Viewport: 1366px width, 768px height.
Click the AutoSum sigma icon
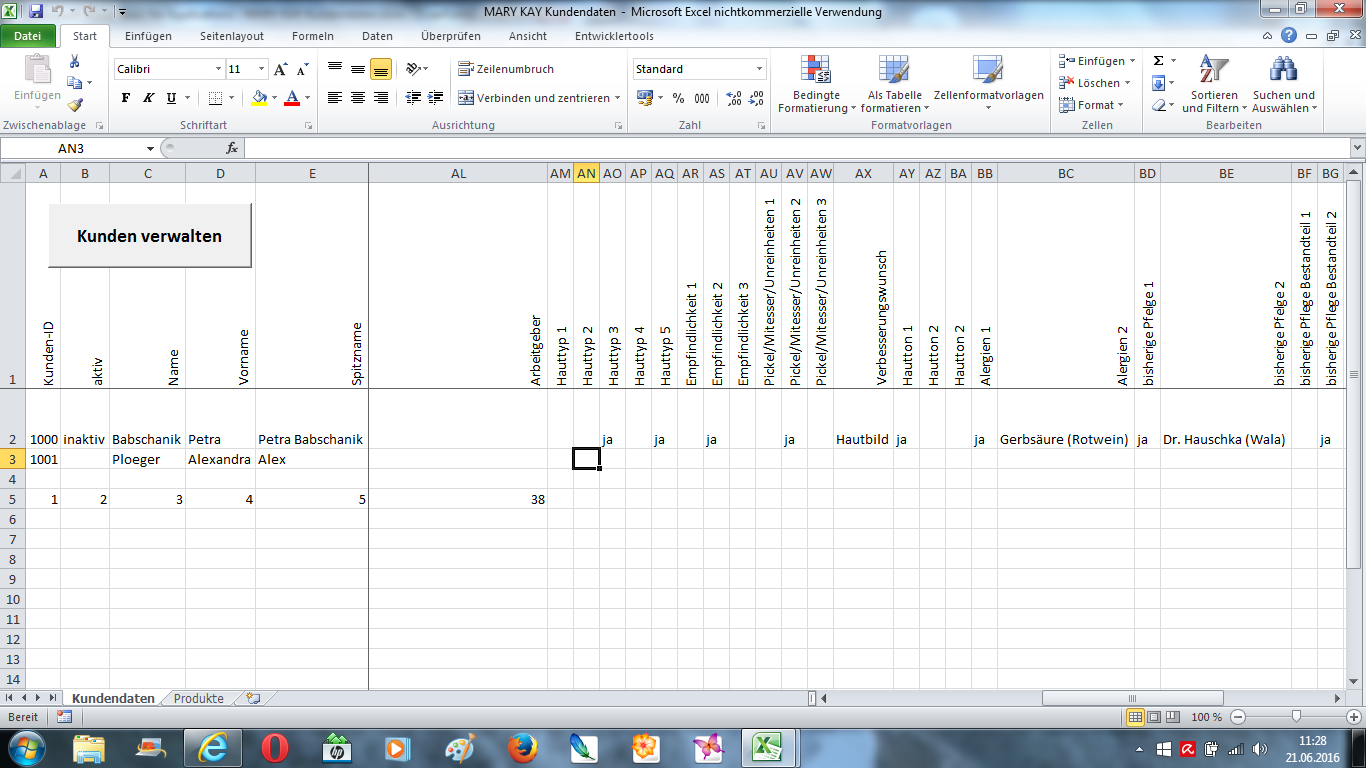[1158, 61]
